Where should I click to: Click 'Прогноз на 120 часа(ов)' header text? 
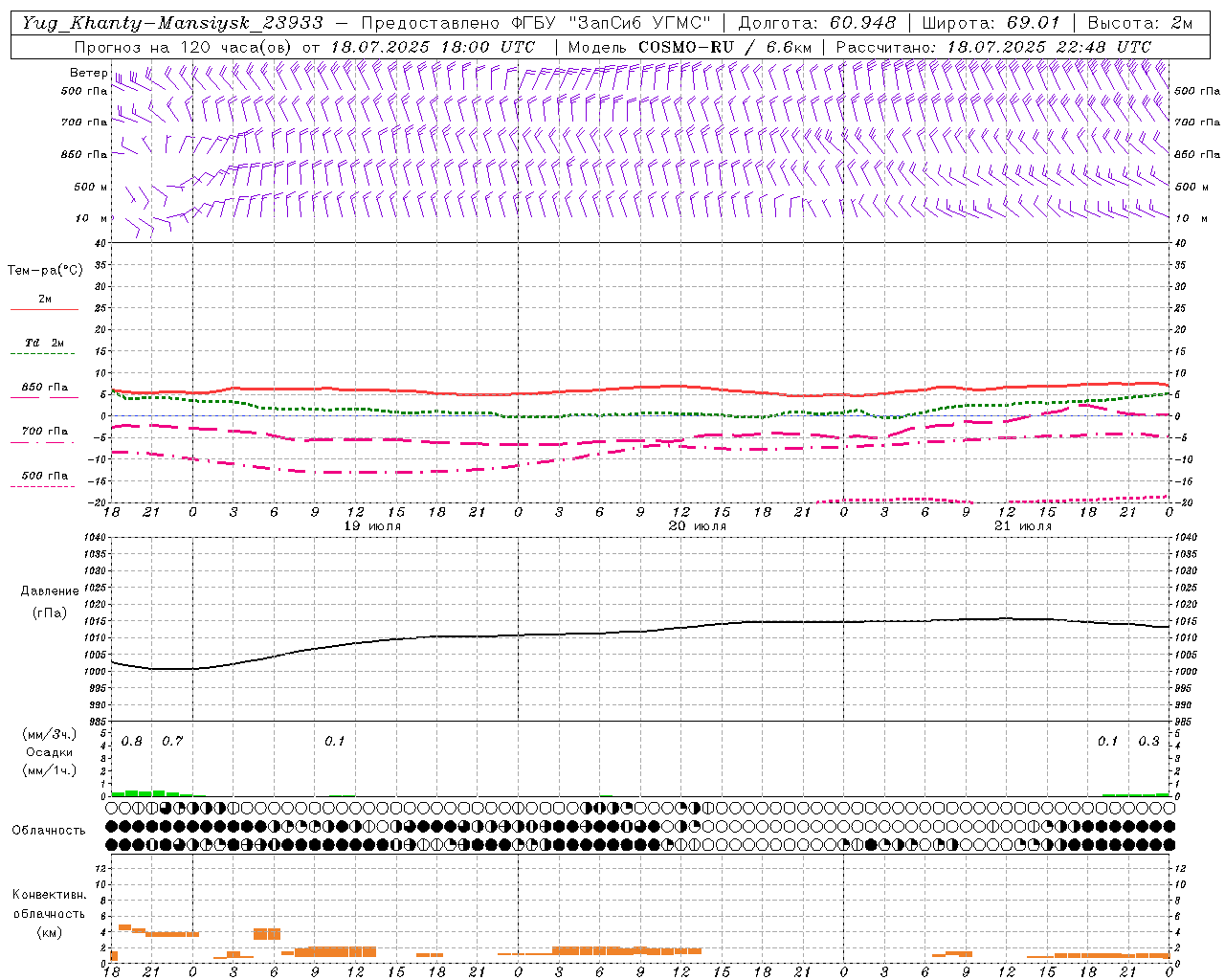(x=183, y=47)
